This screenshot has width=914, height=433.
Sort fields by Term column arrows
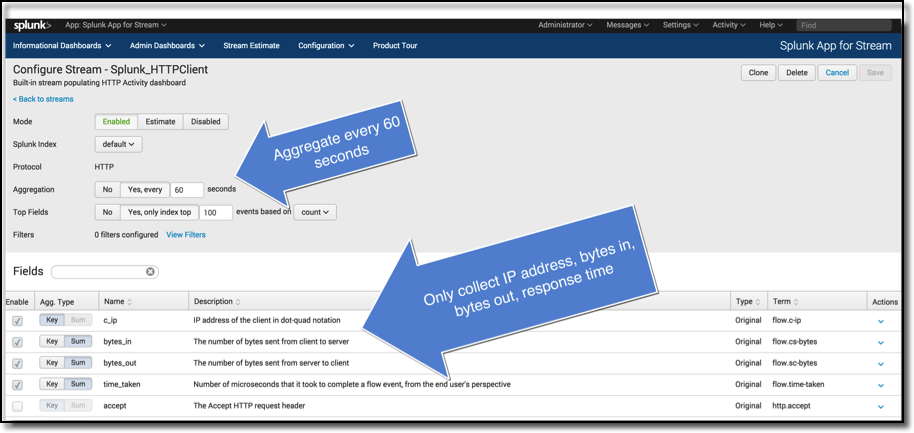[x=795, y=302]
